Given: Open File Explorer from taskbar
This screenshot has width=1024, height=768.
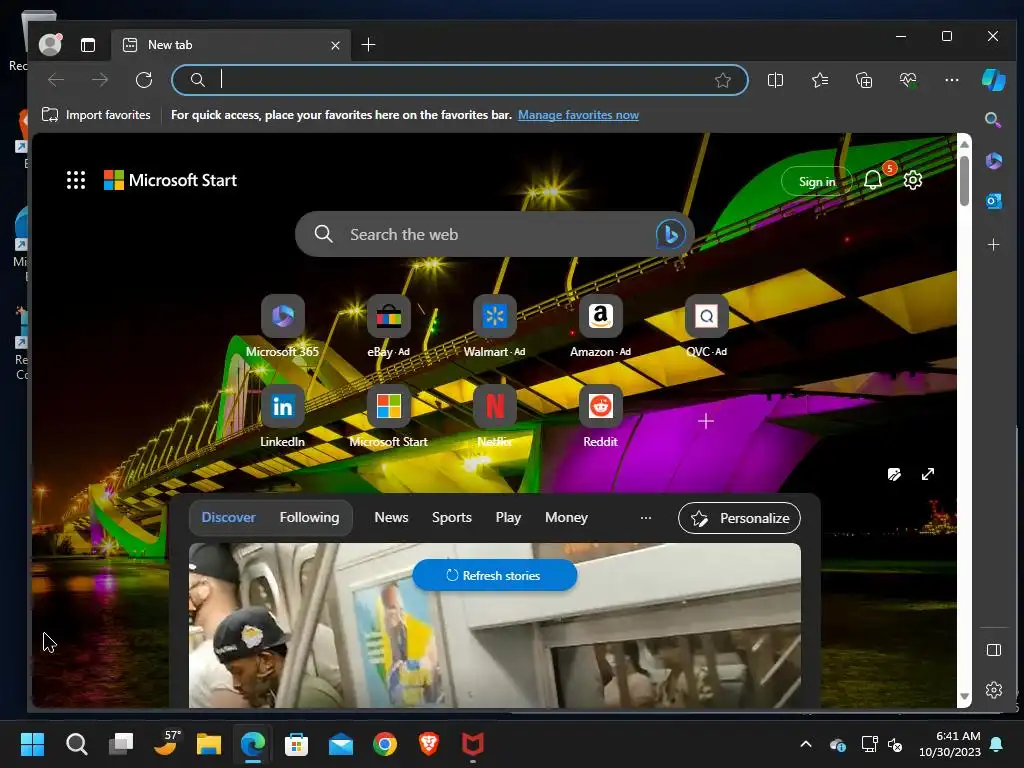Looking at the screenshot, I should pos(209,744).
